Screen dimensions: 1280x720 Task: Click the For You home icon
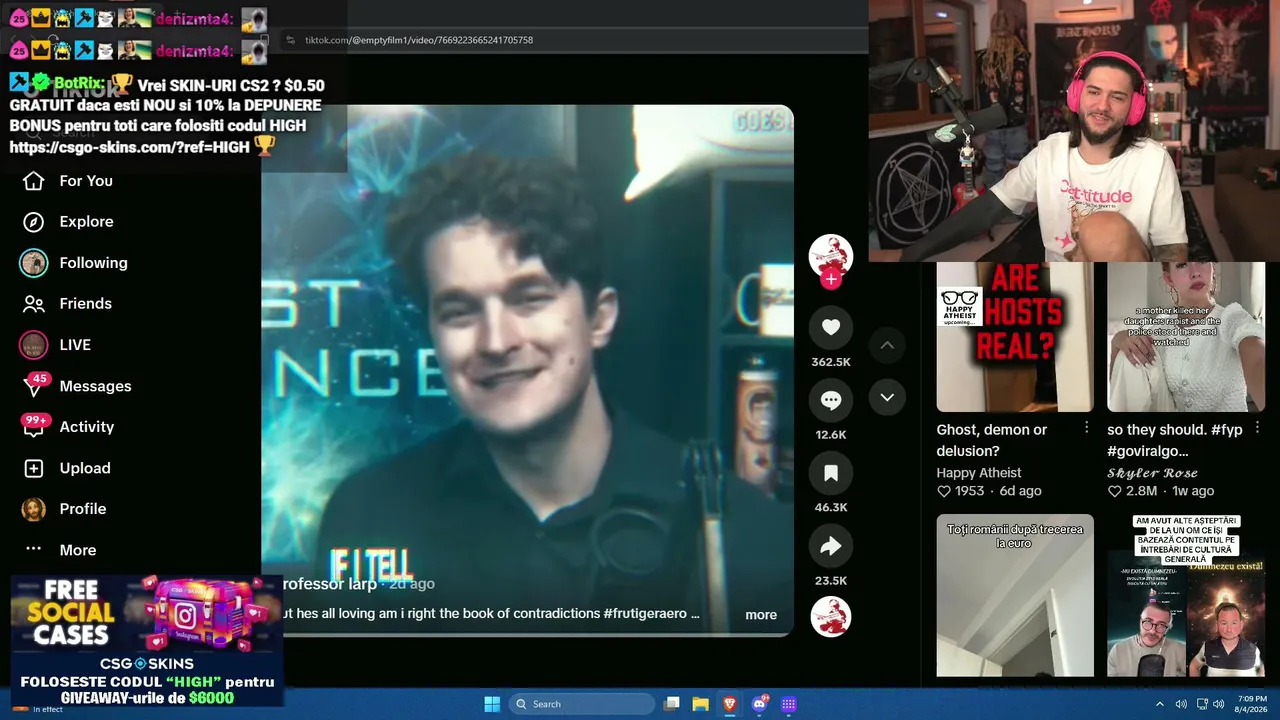pos(34,181)
